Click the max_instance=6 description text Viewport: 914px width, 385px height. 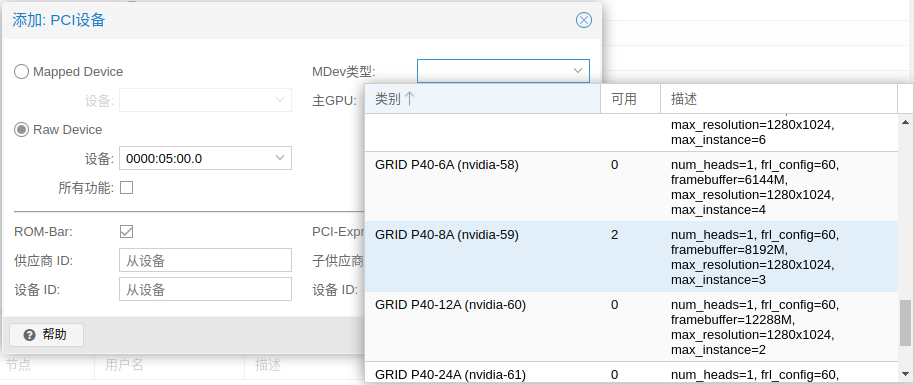(718, 139)
